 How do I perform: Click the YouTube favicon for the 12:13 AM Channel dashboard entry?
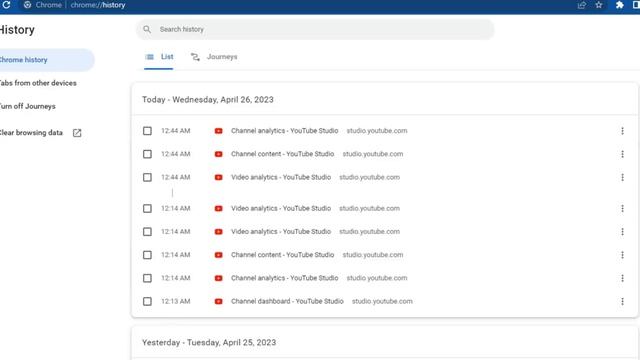pyautogui.click(x=218, y=301)
